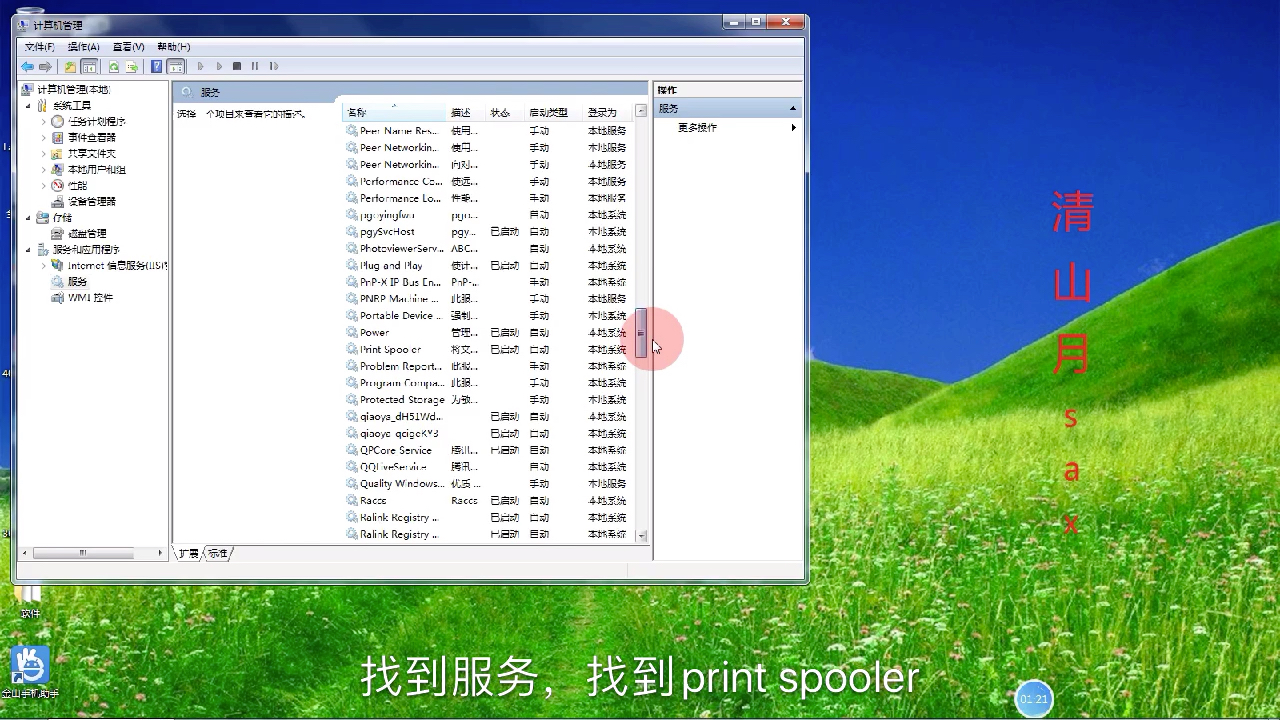Open the 帮助(H) menu
Viewport: 1280px width, 720px height.
[x=173, y=47]
